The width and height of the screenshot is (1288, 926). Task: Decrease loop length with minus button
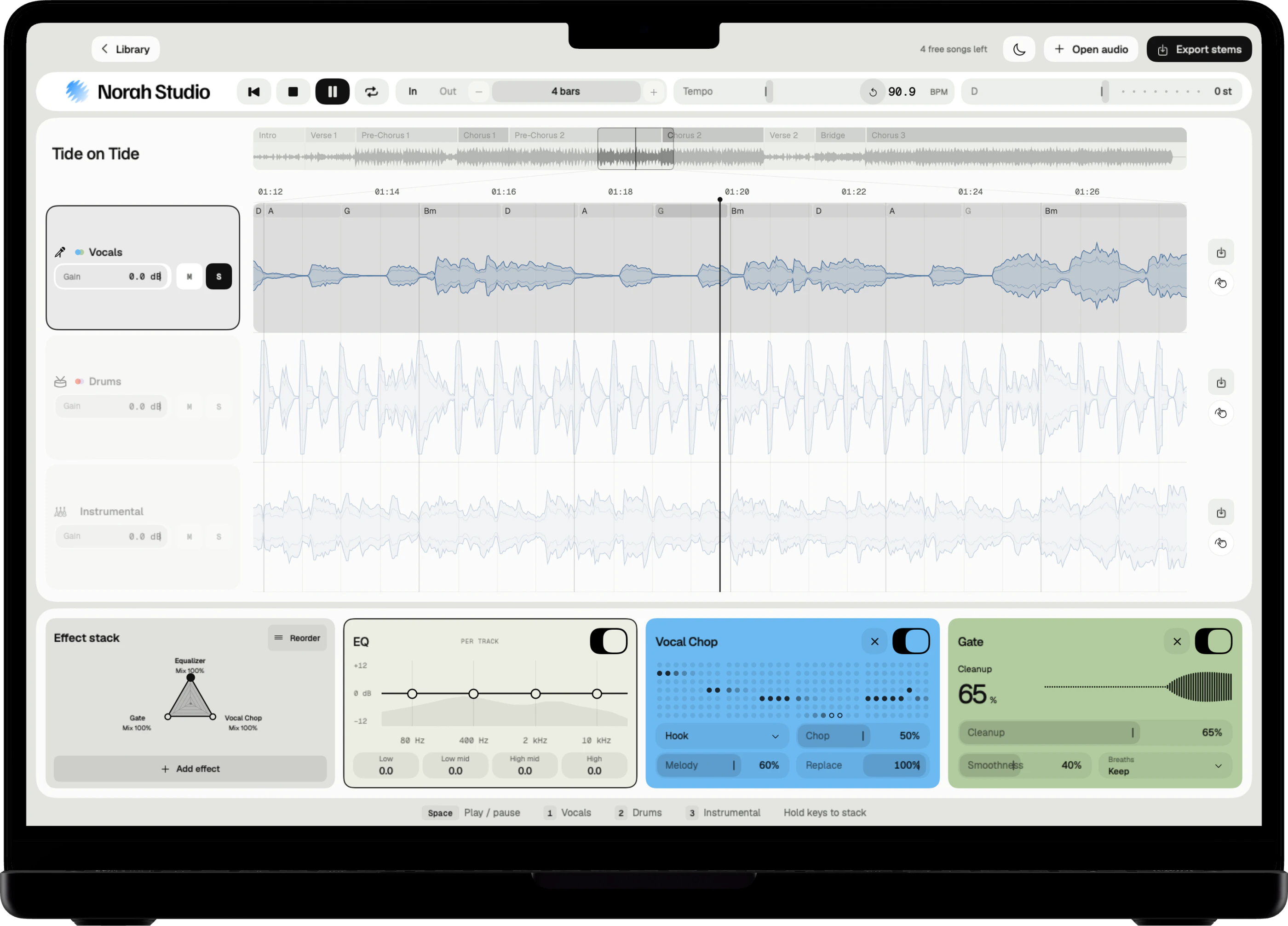(479, 92)
